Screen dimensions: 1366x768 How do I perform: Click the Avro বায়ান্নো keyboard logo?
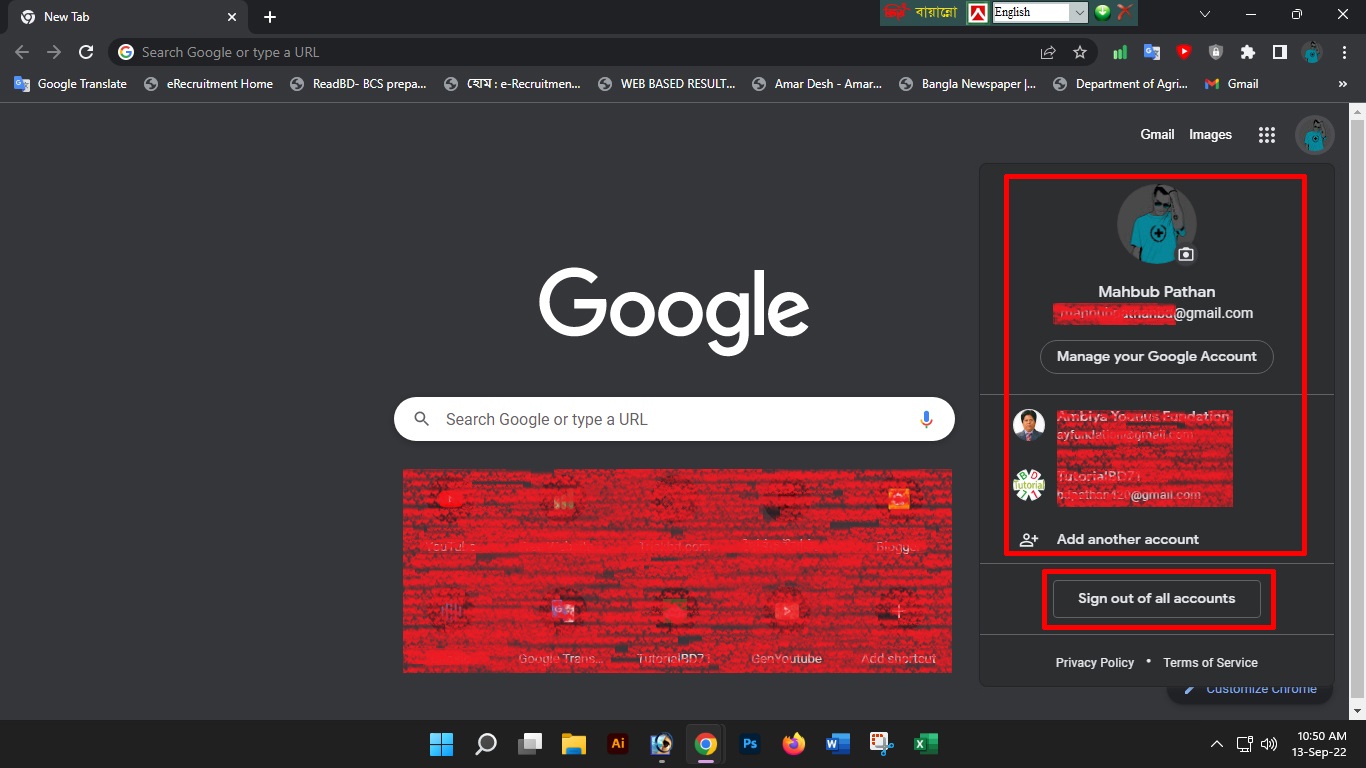pos(921,12)
